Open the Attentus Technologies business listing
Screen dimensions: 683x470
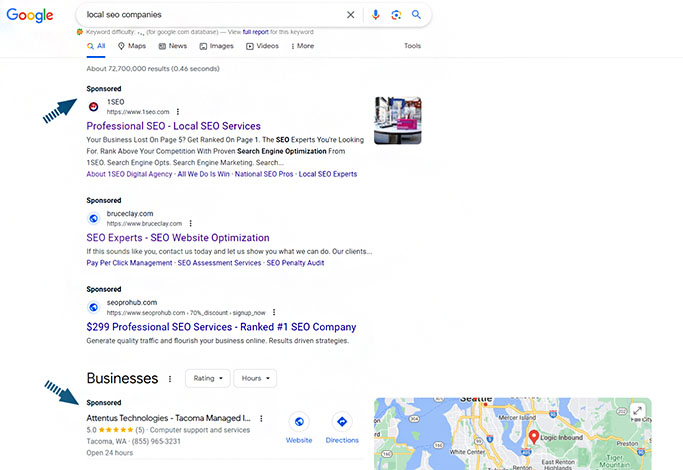169,418
